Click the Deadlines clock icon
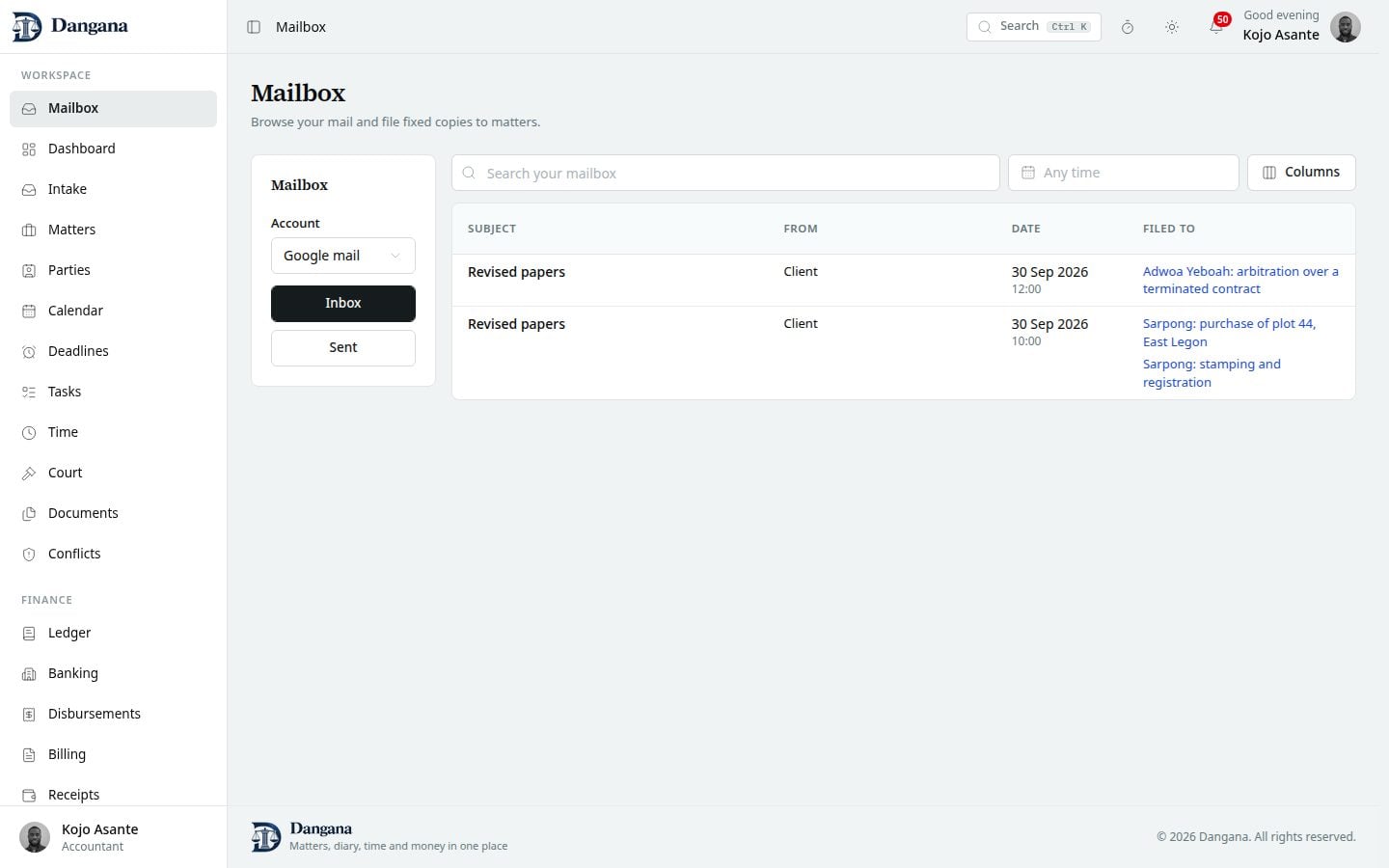Viewport: 1389px width, 868px height. tap(29, 352)
